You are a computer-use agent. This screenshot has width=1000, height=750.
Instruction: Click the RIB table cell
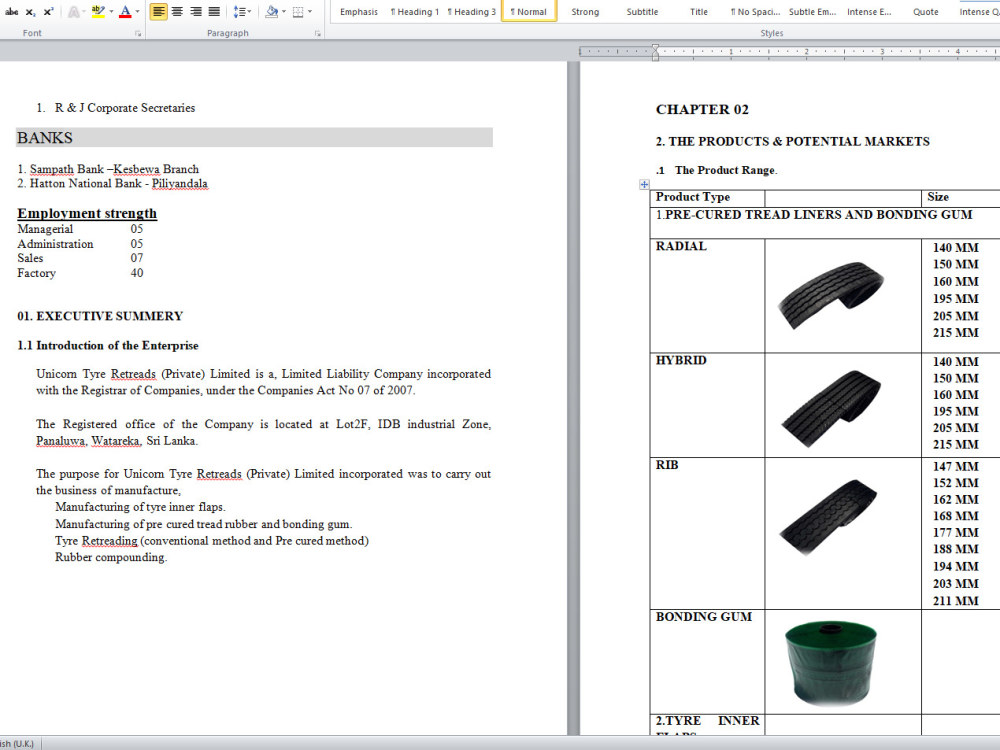[707, 533]
